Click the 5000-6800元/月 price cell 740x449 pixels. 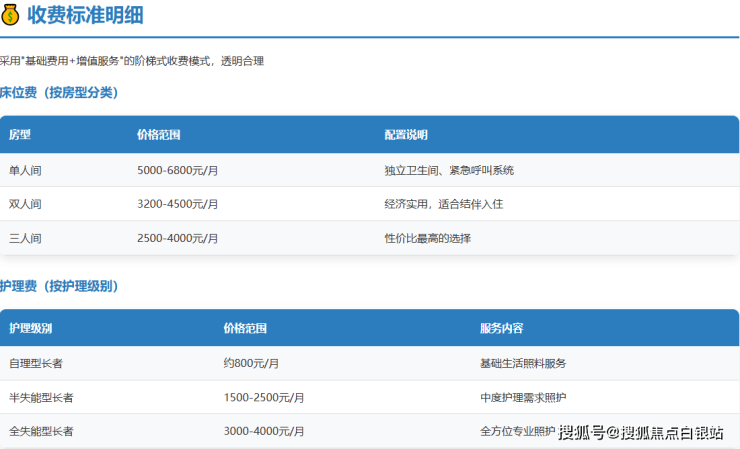pyautogui.click(x=177, y=171)
